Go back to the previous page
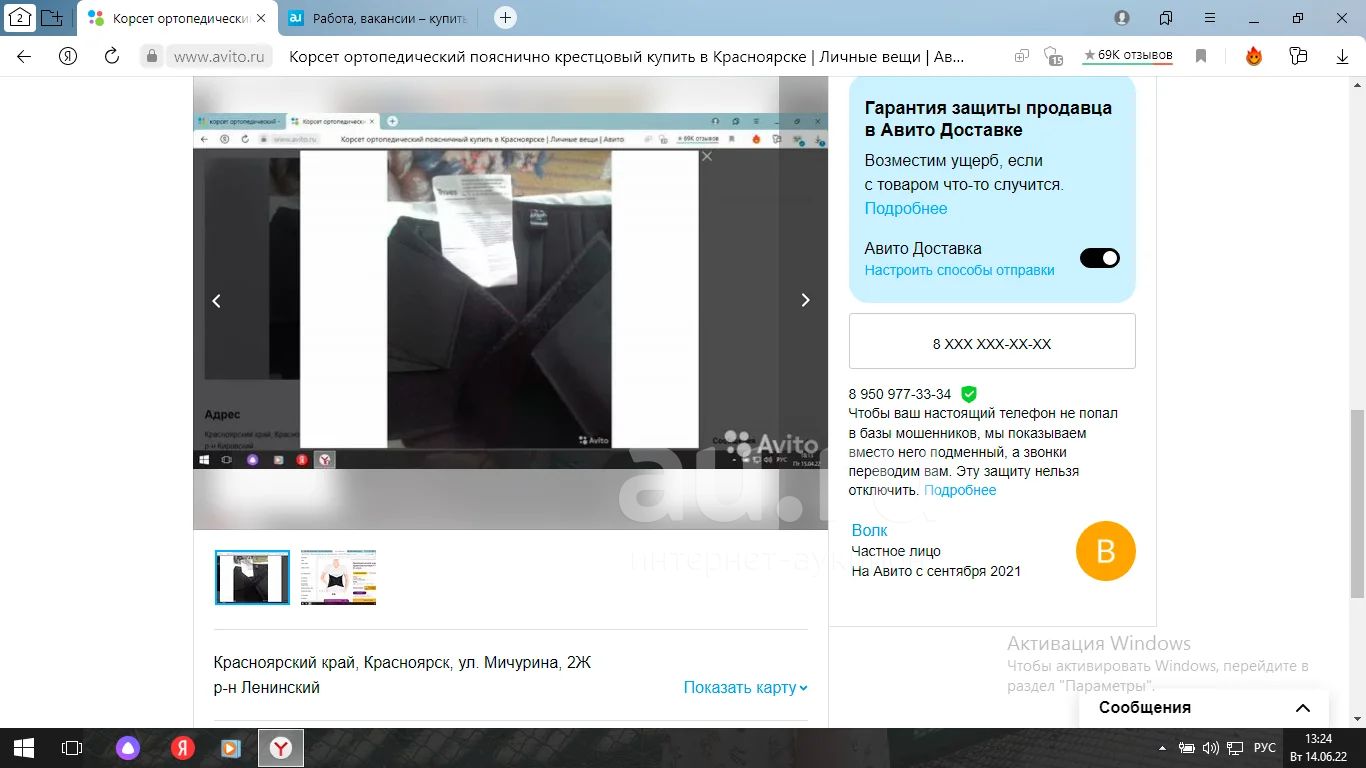1366x768 pixels. 24,57
